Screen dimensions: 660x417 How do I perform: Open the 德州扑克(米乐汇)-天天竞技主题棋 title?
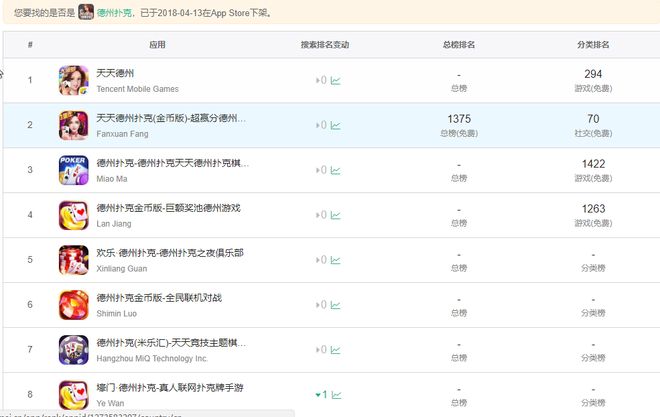click(171, 343)
